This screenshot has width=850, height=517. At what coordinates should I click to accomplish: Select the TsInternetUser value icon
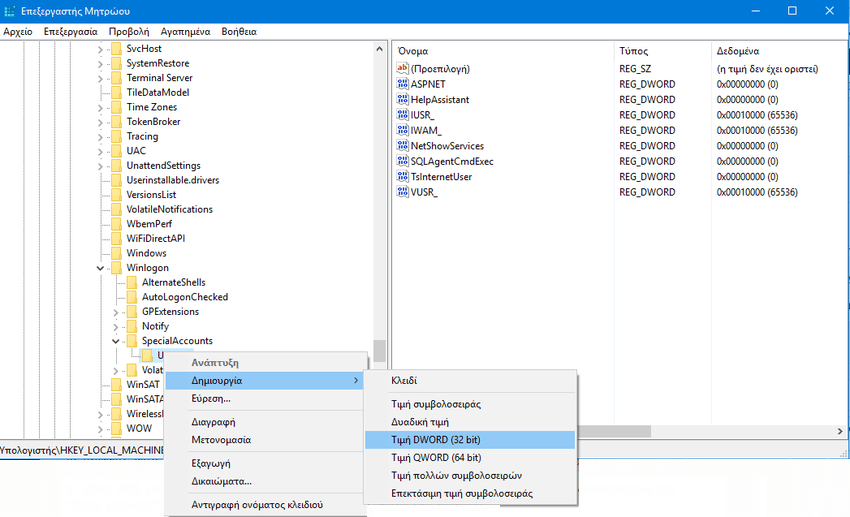pyautogui.click(x=403, y=177)
